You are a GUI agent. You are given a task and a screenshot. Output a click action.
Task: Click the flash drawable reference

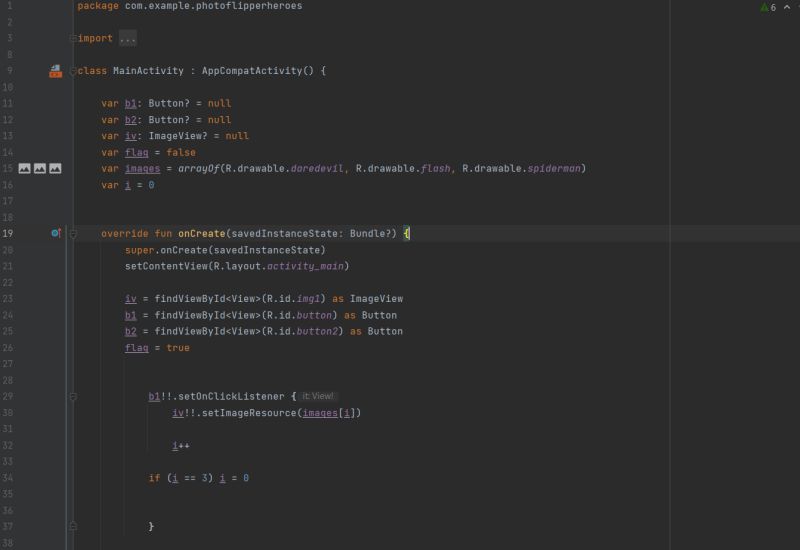pos(435,168)
